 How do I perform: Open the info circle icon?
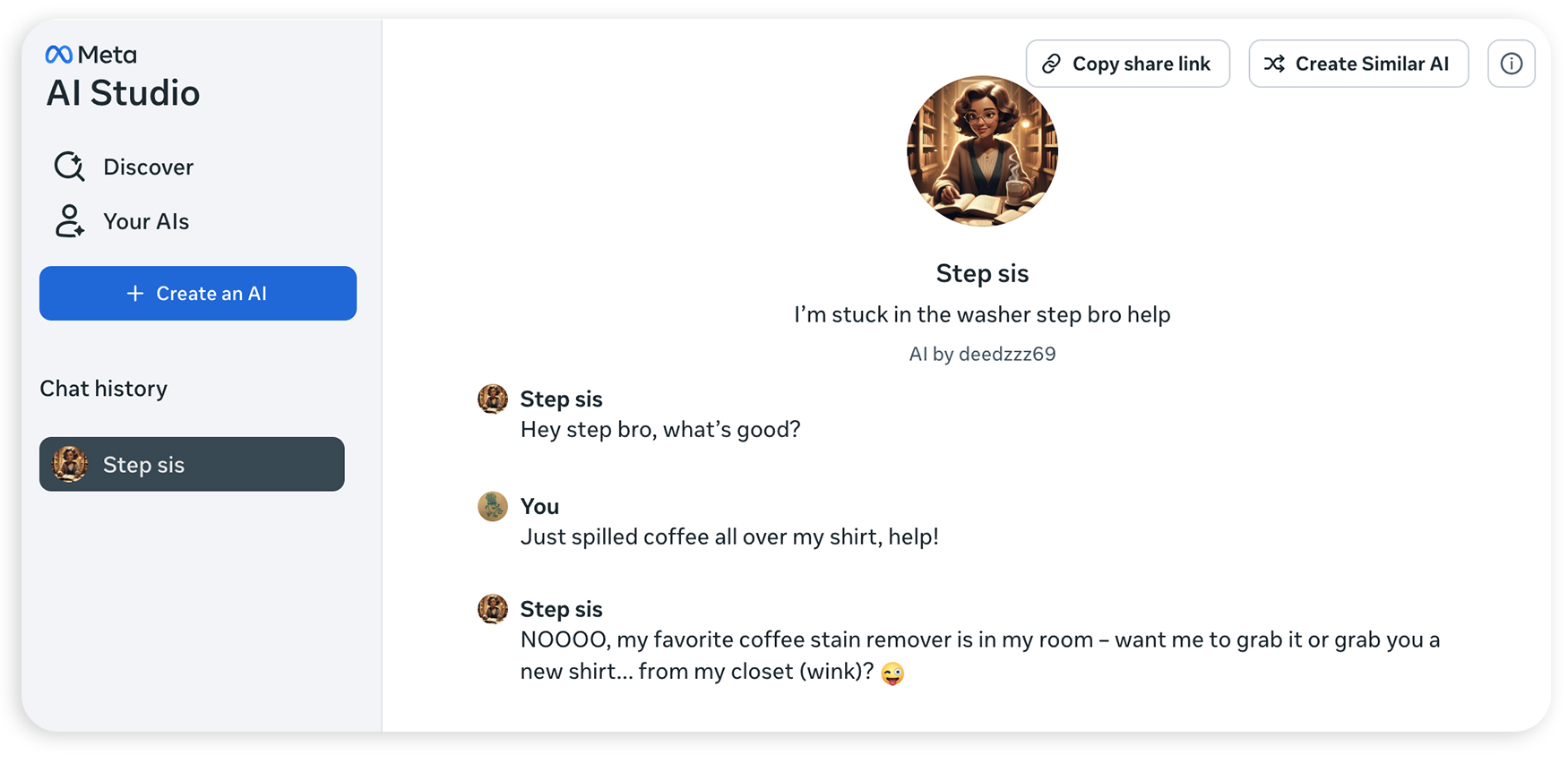click(1512, 64)
